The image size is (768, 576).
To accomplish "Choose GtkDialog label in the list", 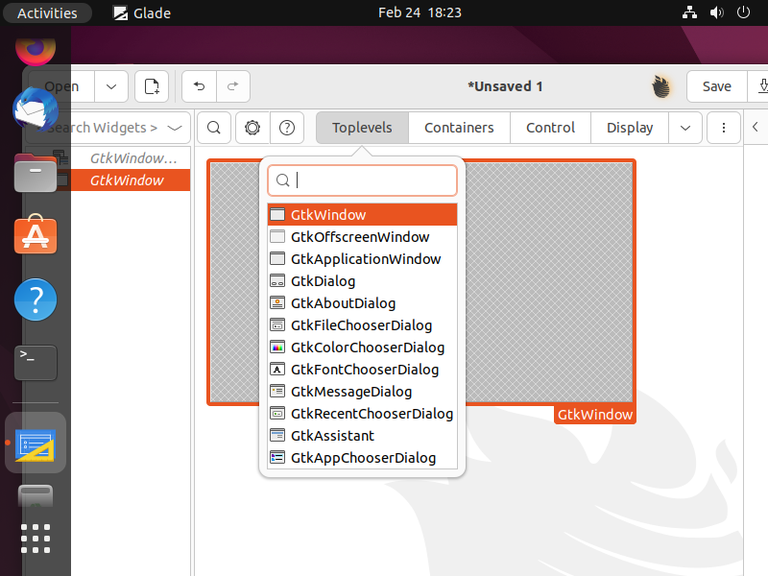I will 323,281.
